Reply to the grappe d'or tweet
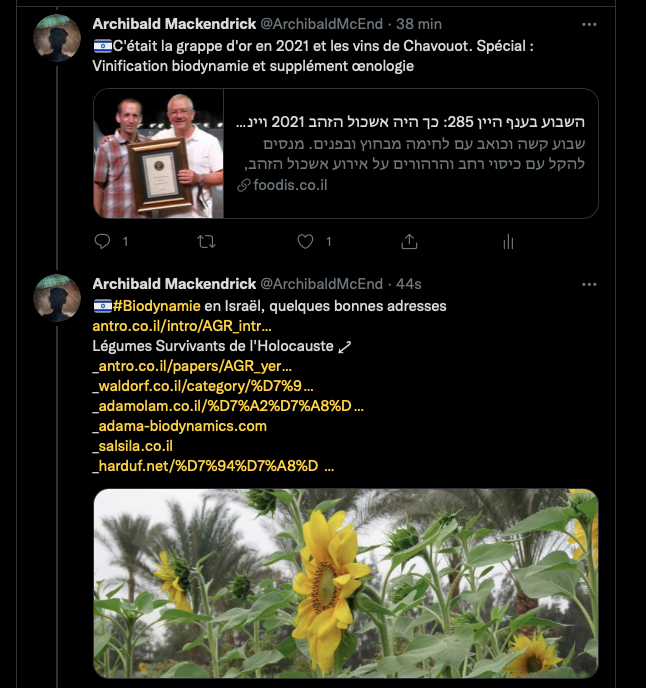Screen dimensions: 646x688 101,241
